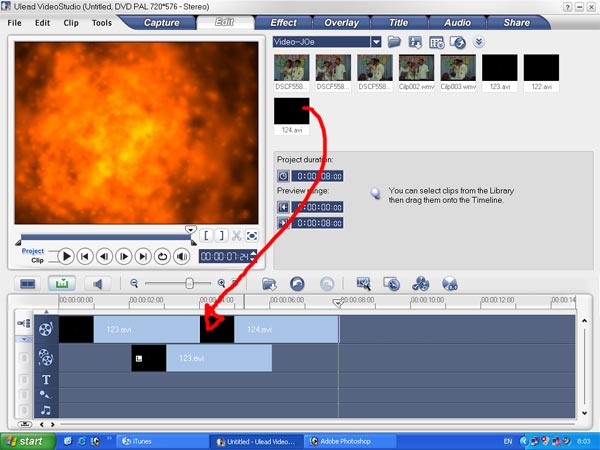Select the 123.avi clip on overlay track
Viewport: 600px width, 450px height.
pyautogui.click(x=202, y=358)
